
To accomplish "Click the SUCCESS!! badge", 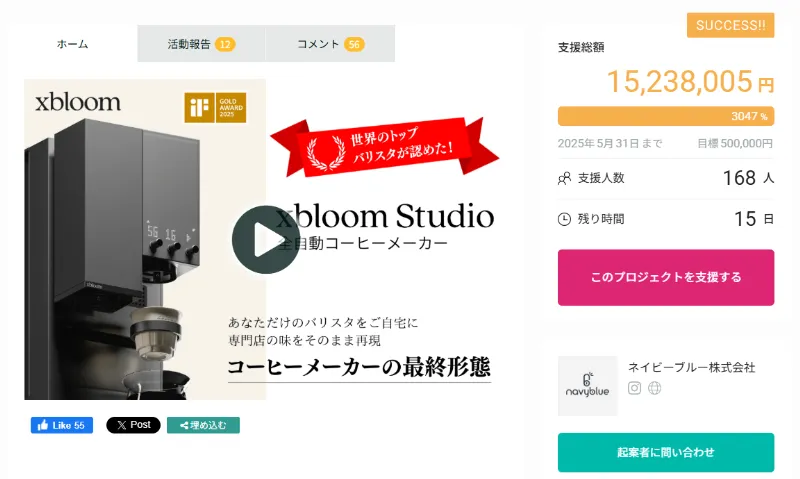I will (731, 26).
